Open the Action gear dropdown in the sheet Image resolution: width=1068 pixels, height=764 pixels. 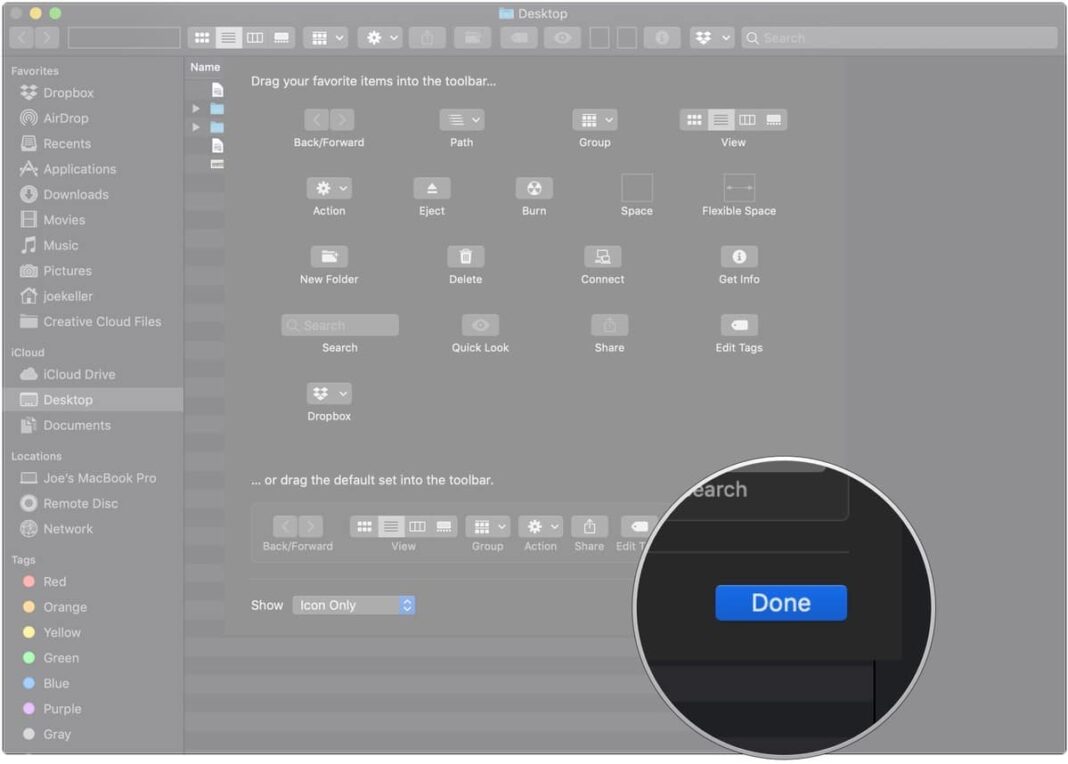pos(328,188)
